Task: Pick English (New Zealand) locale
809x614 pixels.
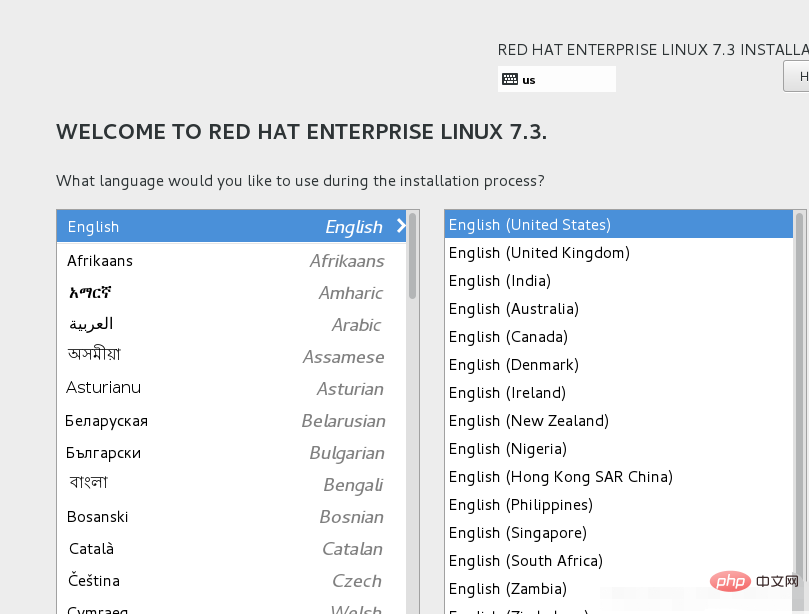Action: click(619, 421)
